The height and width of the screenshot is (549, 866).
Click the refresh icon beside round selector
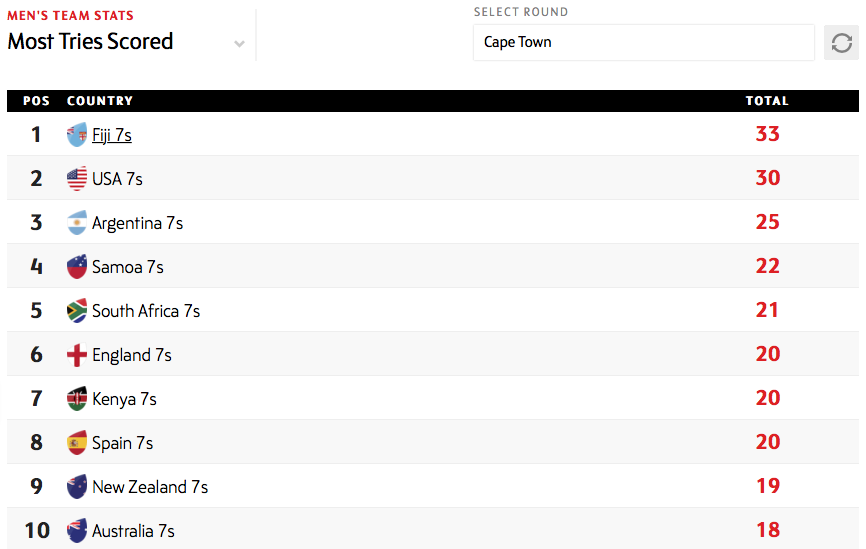tap(841, 43)
